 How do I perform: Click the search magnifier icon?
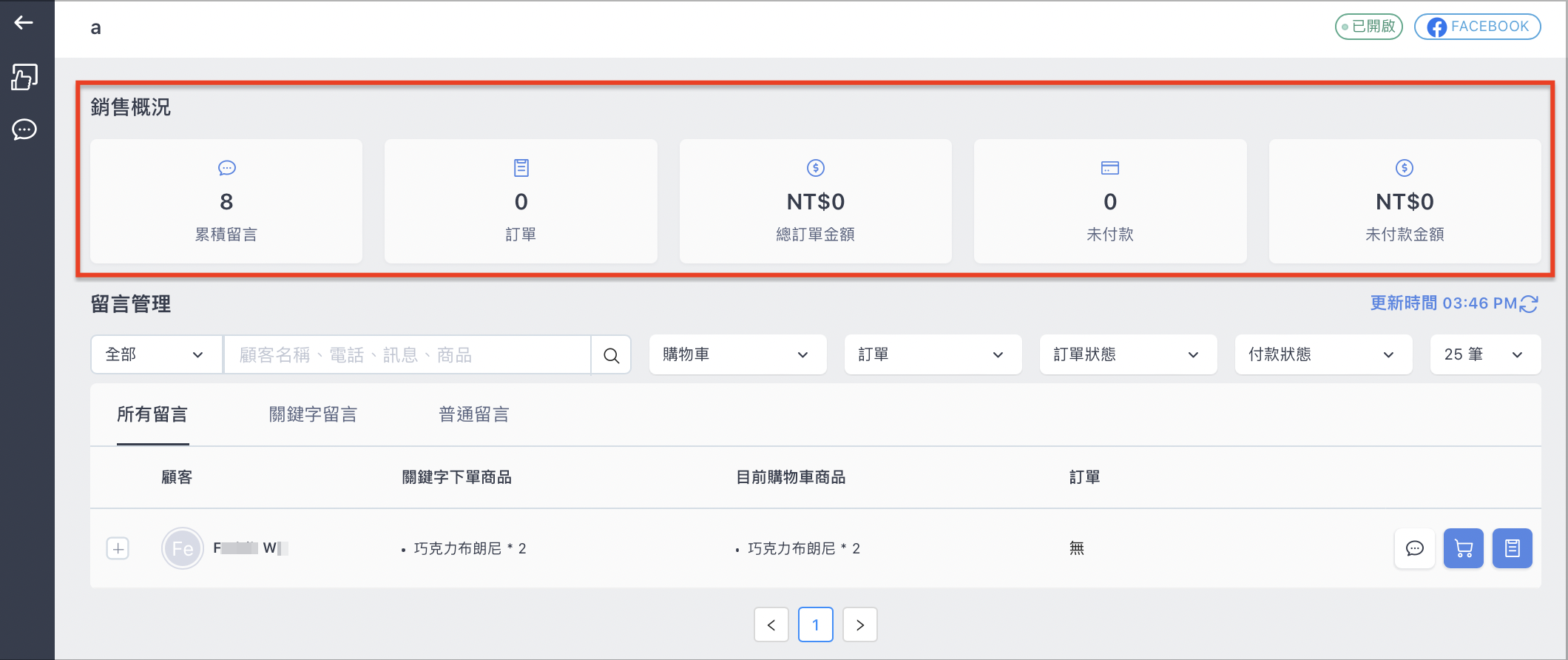point(611,355)
